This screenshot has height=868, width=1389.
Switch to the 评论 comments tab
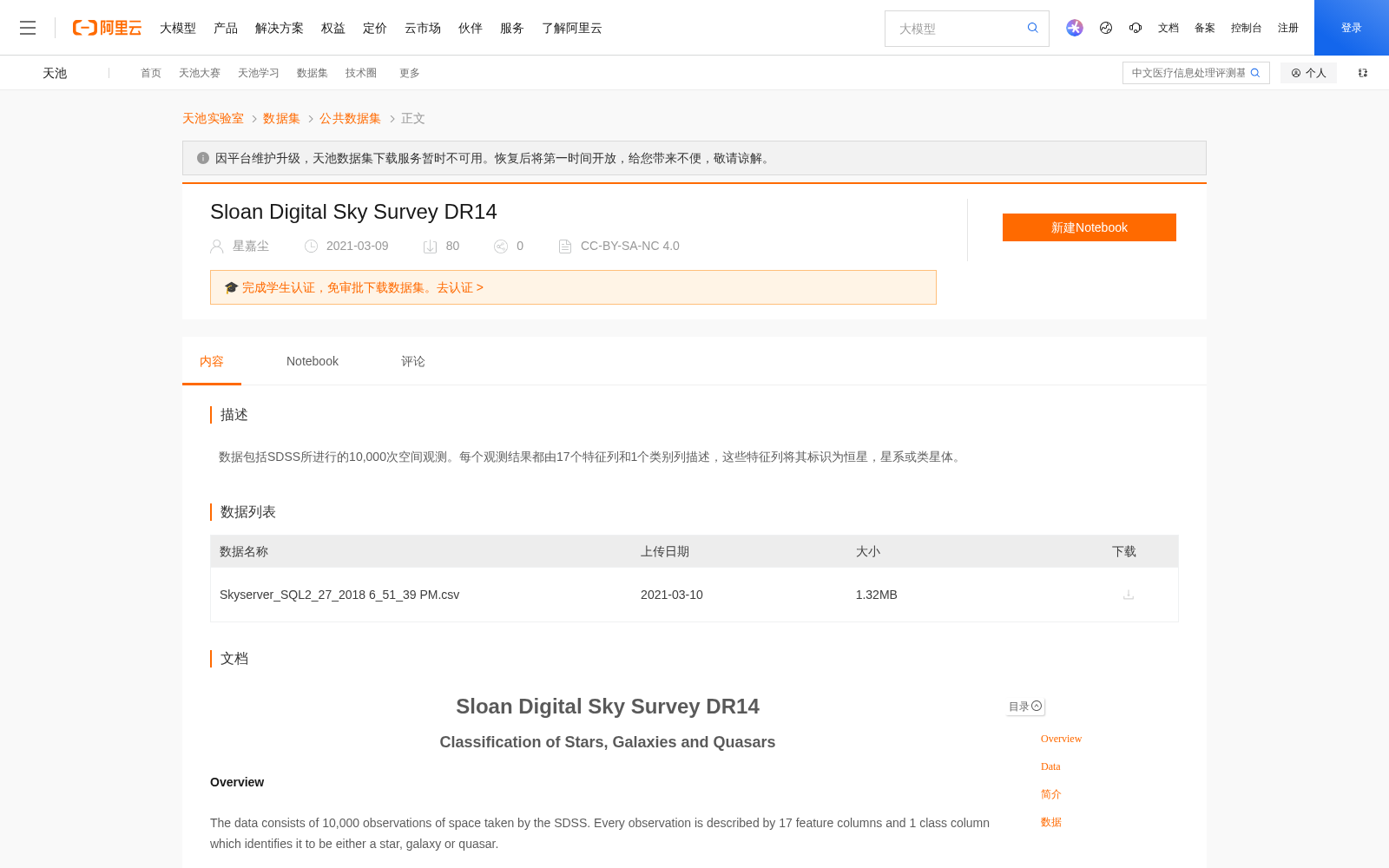[x=413, y=361]
